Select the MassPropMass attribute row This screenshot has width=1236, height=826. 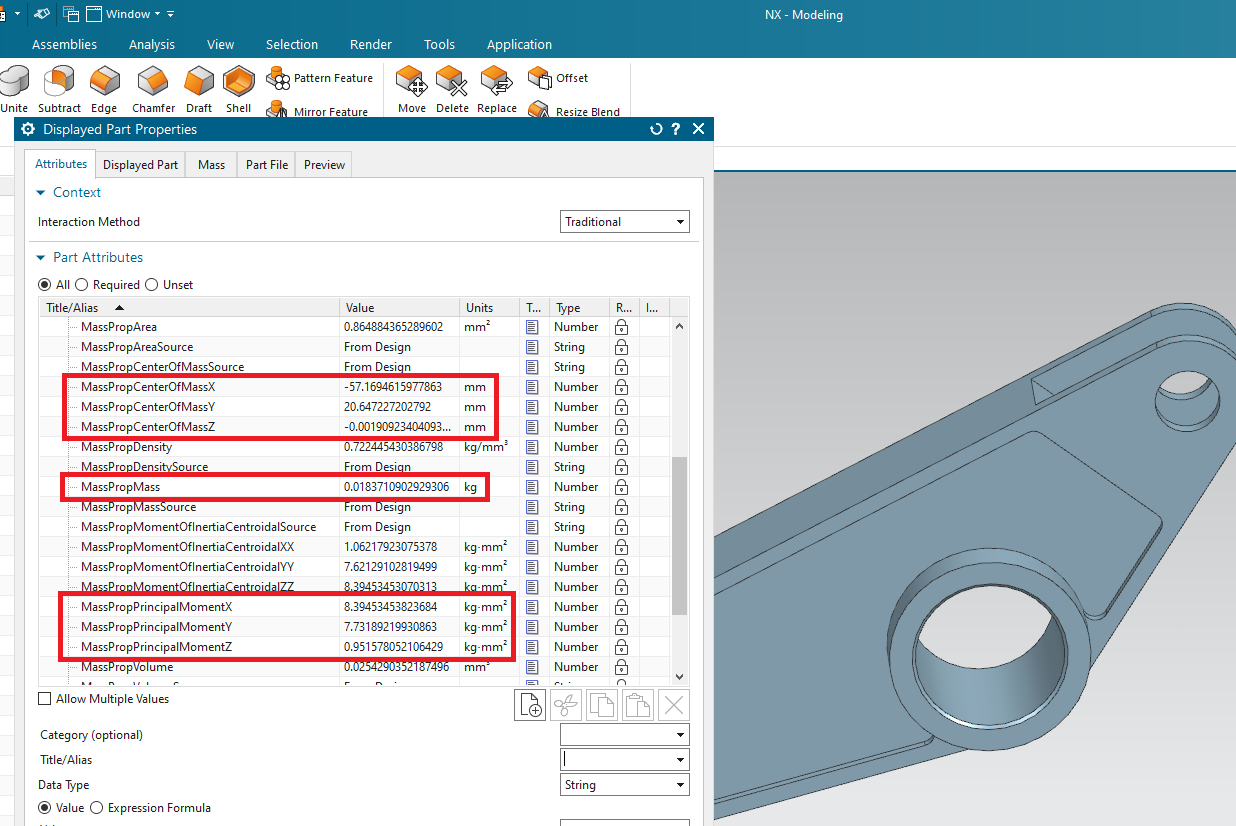tap(353, 487)
